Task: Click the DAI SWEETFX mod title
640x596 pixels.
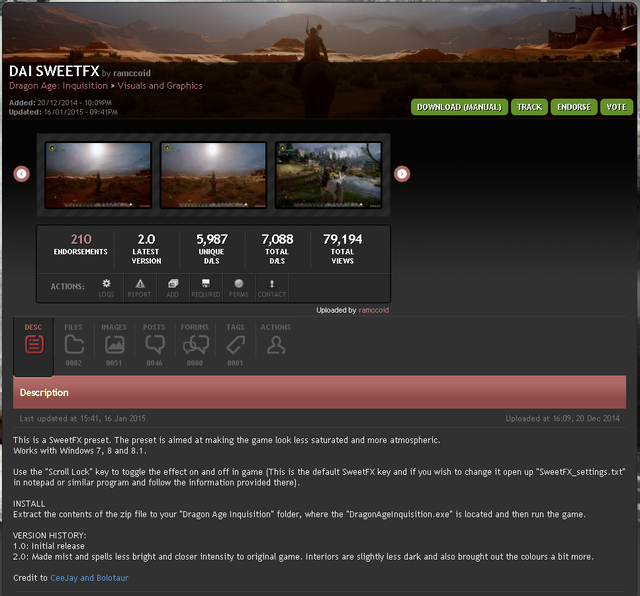Action: click(x=54, y=71)
